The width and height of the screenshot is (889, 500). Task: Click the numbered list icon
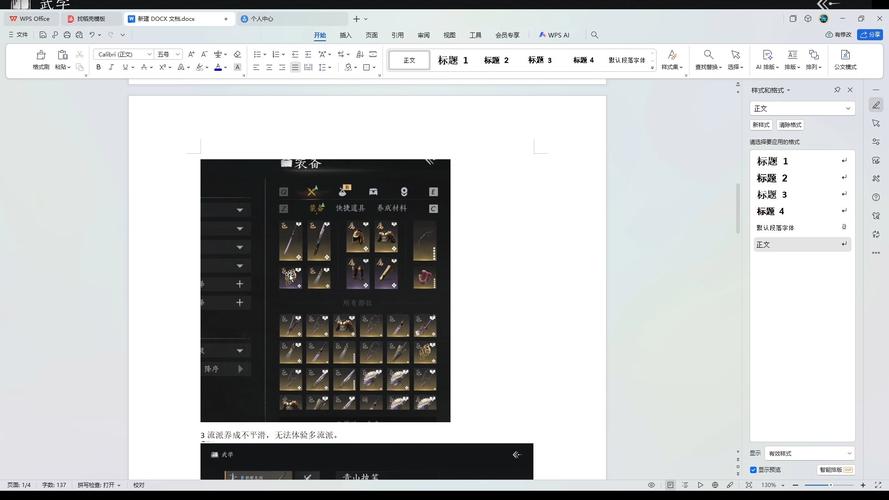[x=276, y=54]
